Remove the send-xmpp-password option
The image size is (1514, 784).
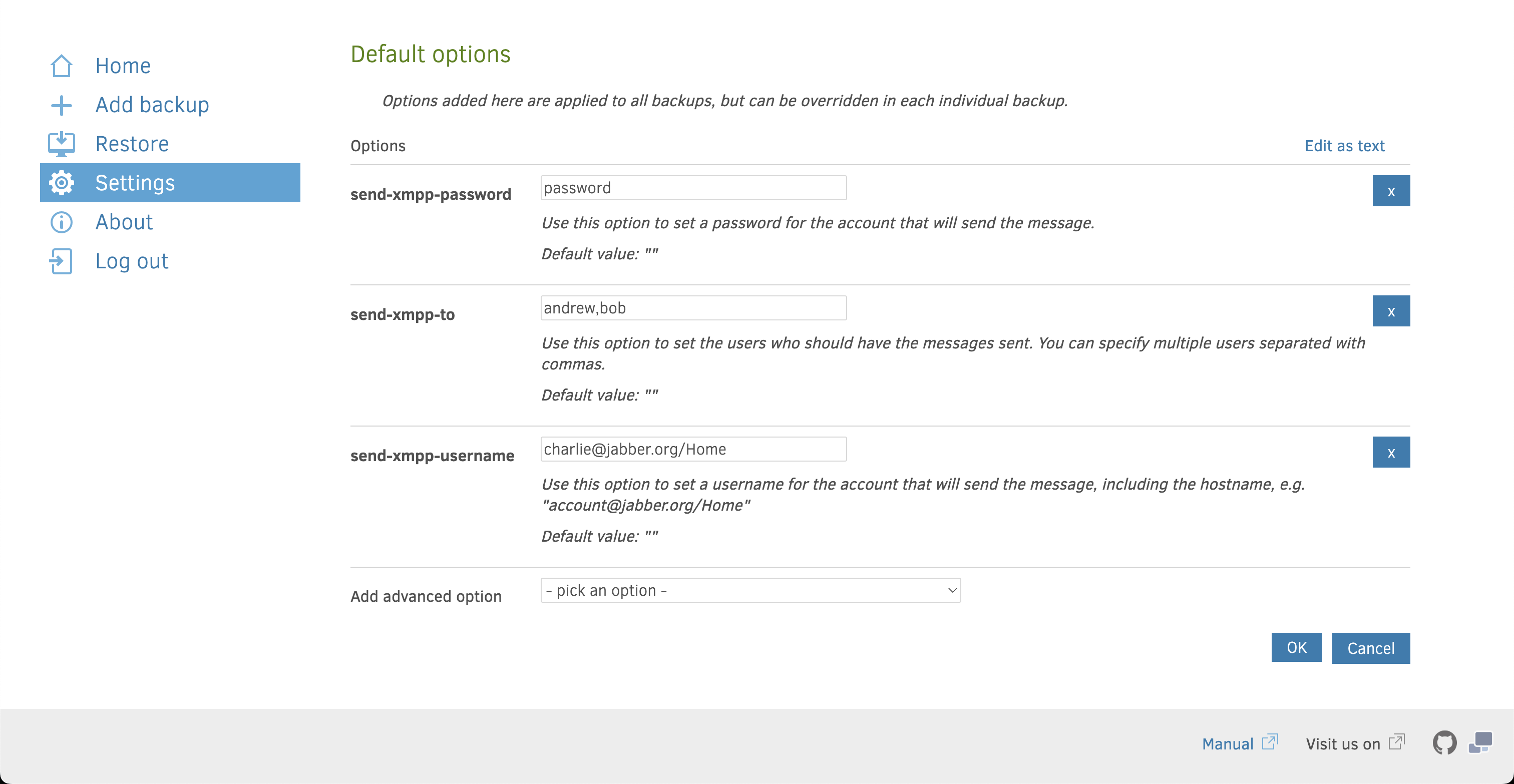click(1390, 191)
